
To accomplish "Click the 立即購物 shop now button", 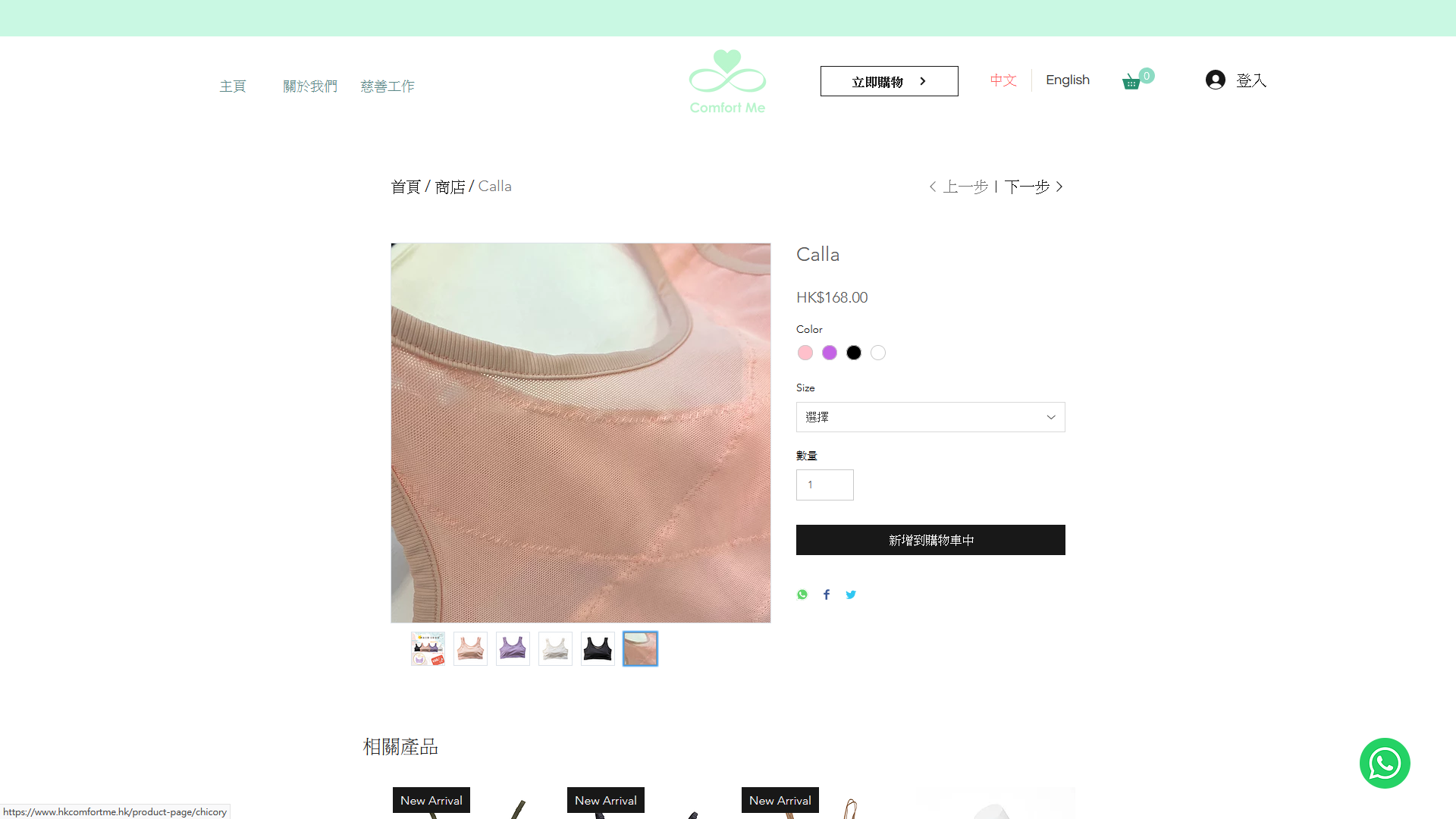I will (890, 81).
